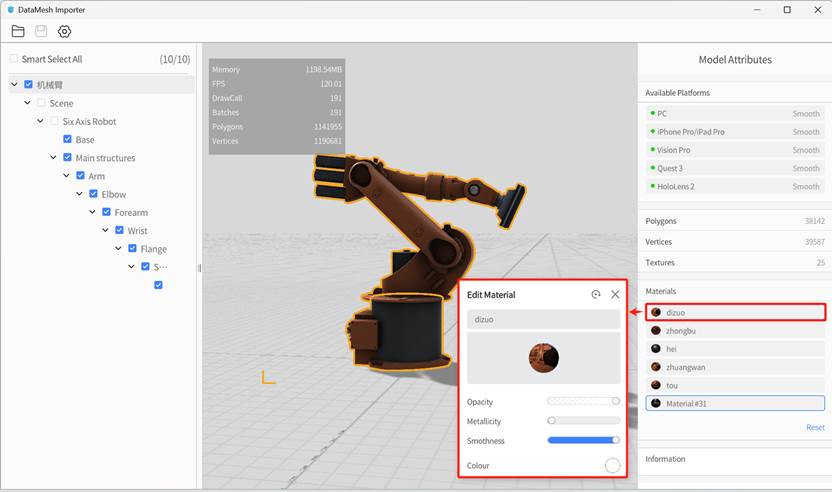This screenshot has height=492, width=832.
Task: Click the hei material sphere icon
Action: [x=656, y=348]
